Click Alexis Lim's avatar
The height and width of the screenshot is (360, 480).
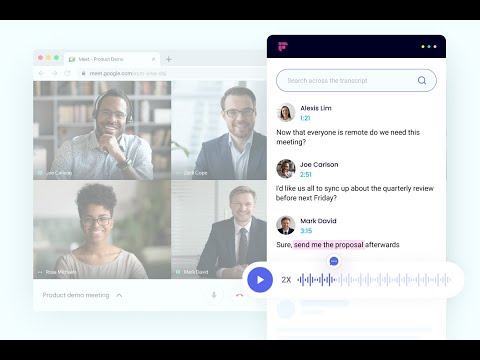tap(286, 112)
